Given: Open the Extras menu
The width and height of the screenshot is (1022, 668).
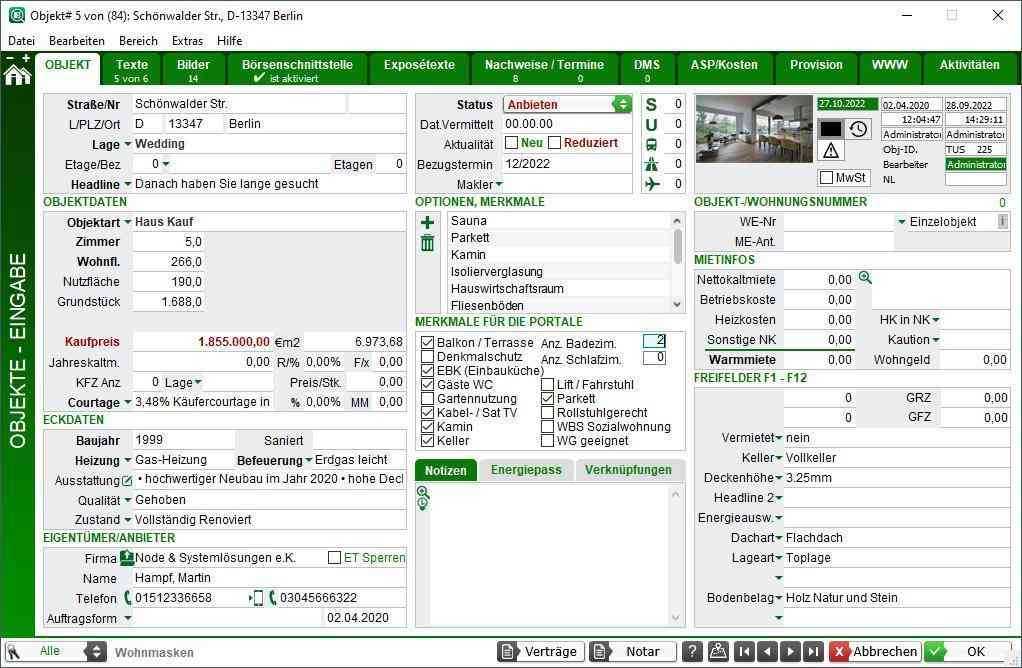Looking at the screenshot, I should point(187,41).
